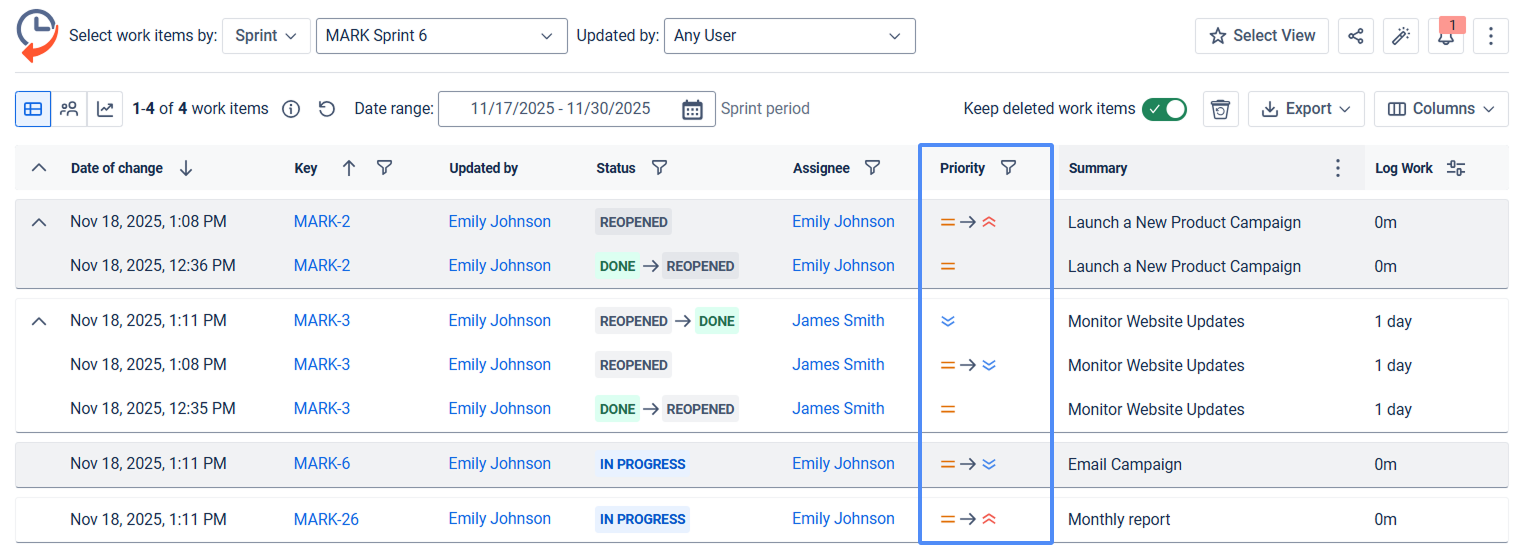Viewport: 1523px width, 556px height.
Task: Open the Sprint selector dropdown
Action: [266, 36]
